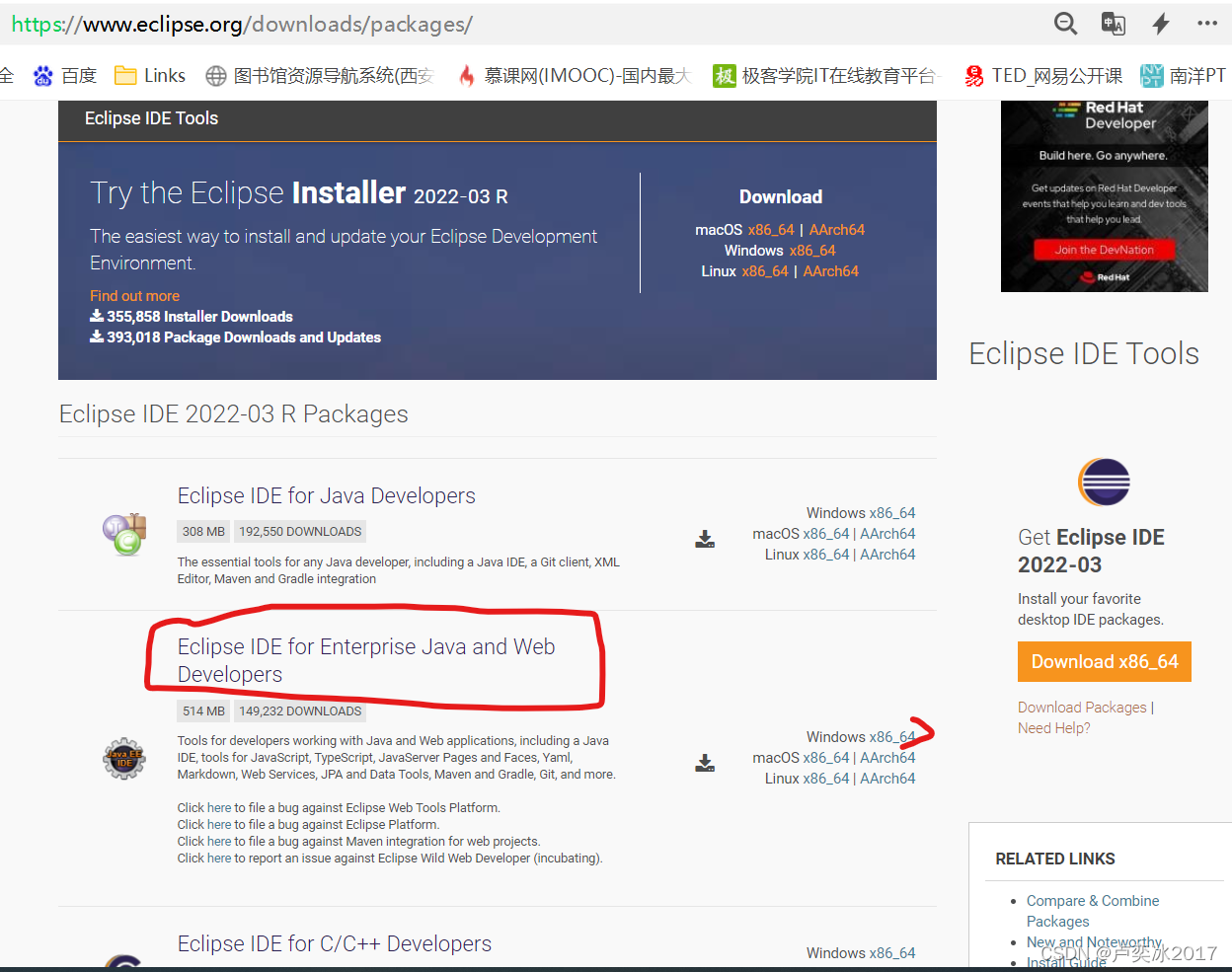Download Installer for Windows x86_64
Image resolution: width=1232 pixels, height=972 pixels.
812,251
